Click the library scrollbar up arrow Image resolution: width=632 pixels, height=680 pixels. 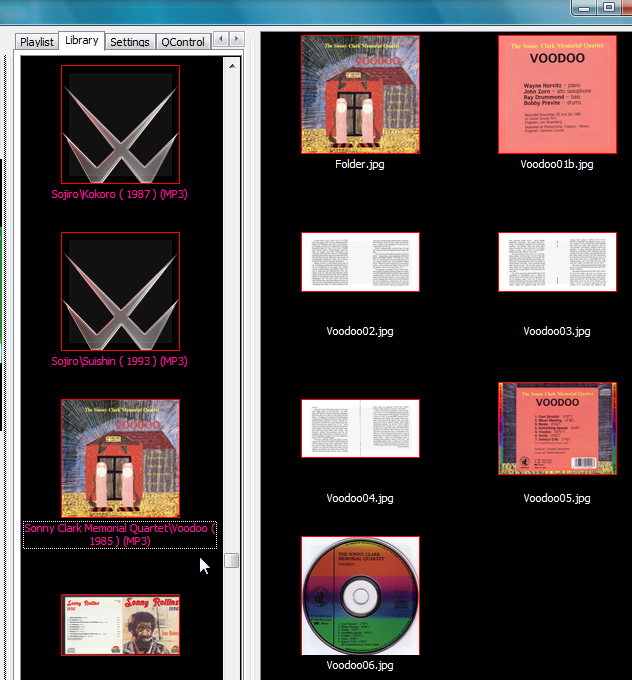click(x=232, y=66)
